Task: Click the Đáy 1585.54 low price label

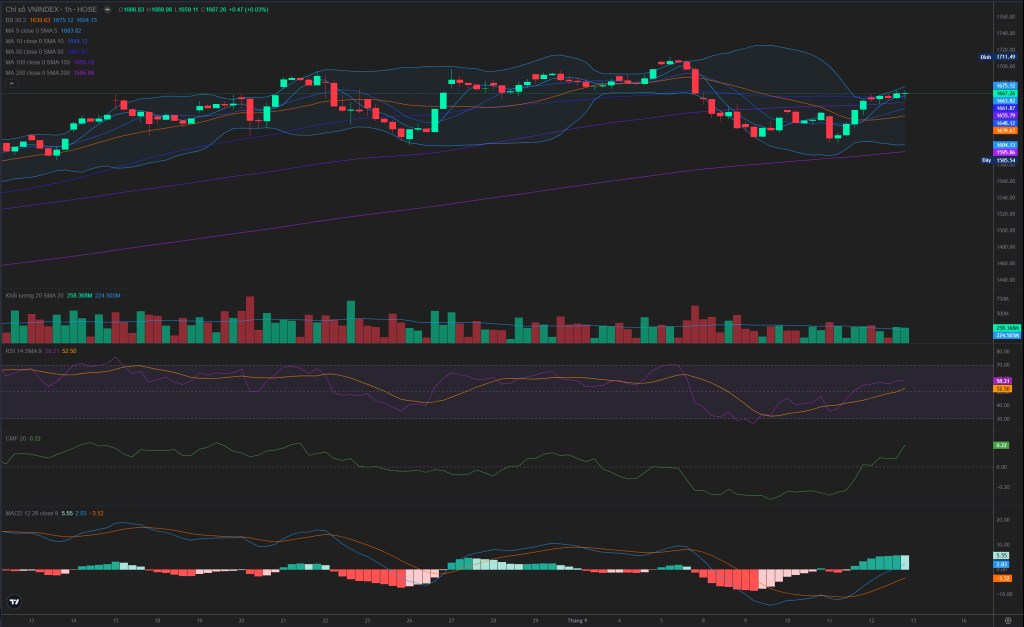Action: pos(999,160)
